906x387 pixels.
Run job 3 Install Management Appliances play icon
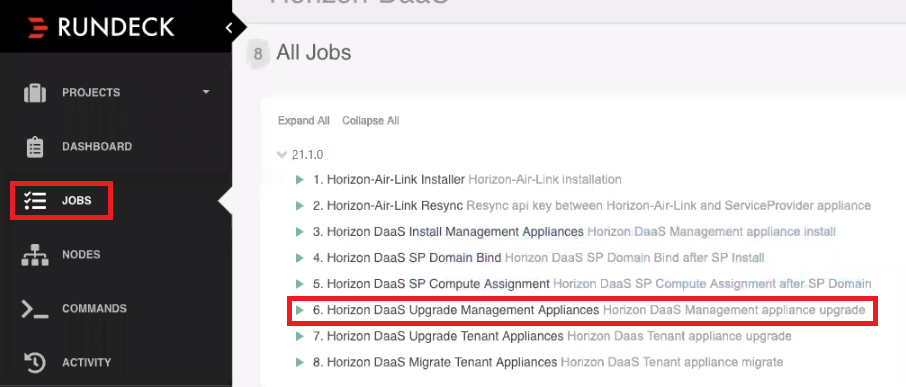299,232
